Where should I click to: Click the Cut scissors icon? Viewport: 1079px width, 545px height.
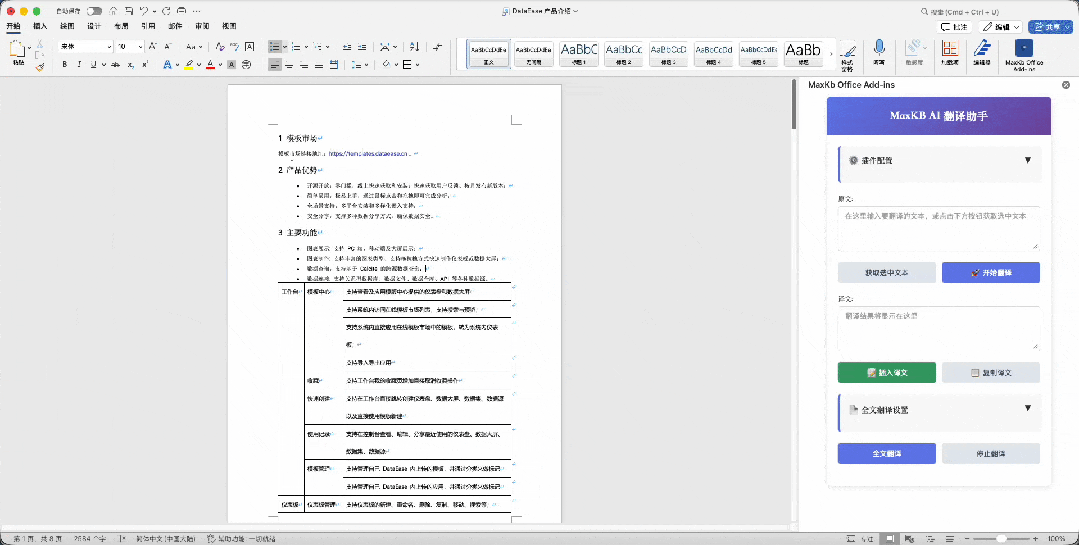tap(39, 45)
